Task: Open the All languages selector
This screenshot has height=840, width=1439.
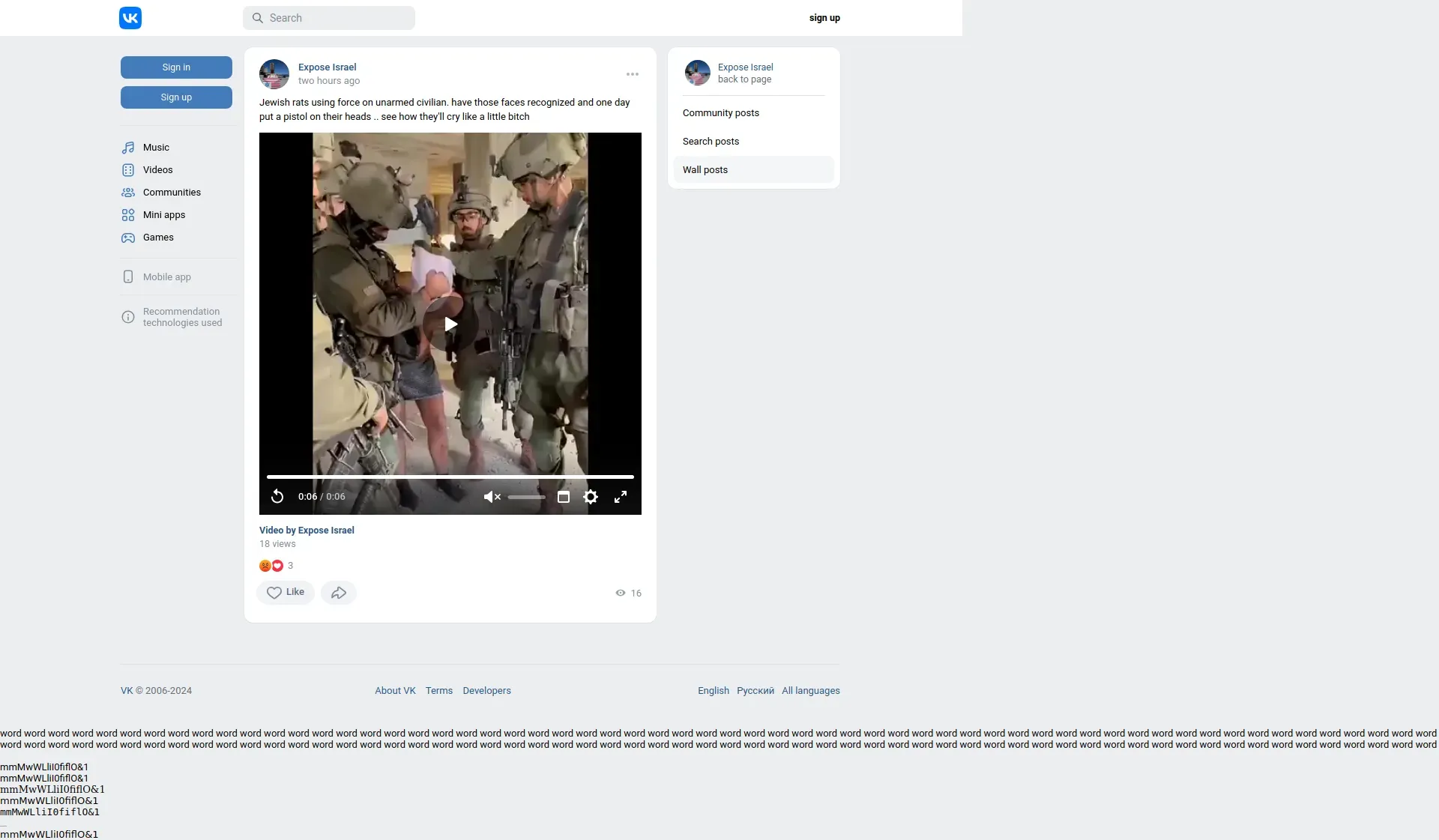Action: point(811,691)
